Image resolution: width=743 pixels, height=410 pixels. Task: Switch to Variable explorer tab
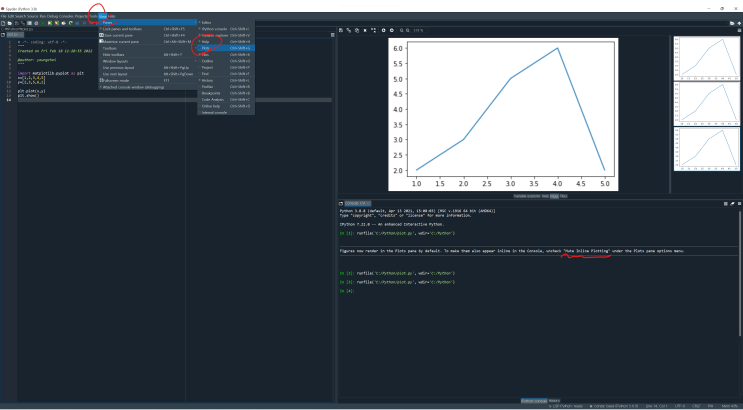pyautogui.click(x=527, y=196)
